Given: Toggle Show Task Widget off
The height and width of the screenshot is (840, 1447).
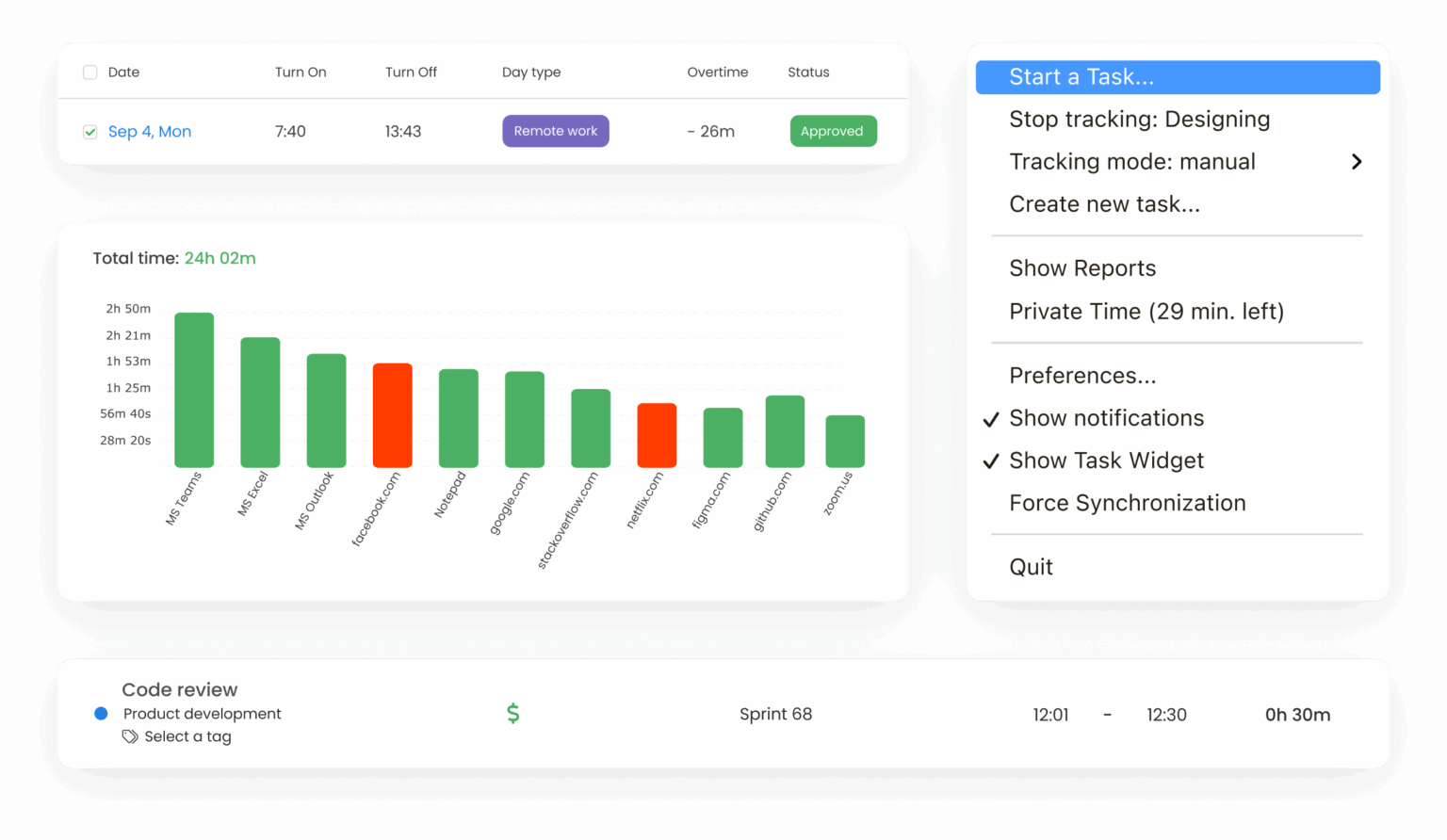Looking at the screenshot, I should (1106, 460).
